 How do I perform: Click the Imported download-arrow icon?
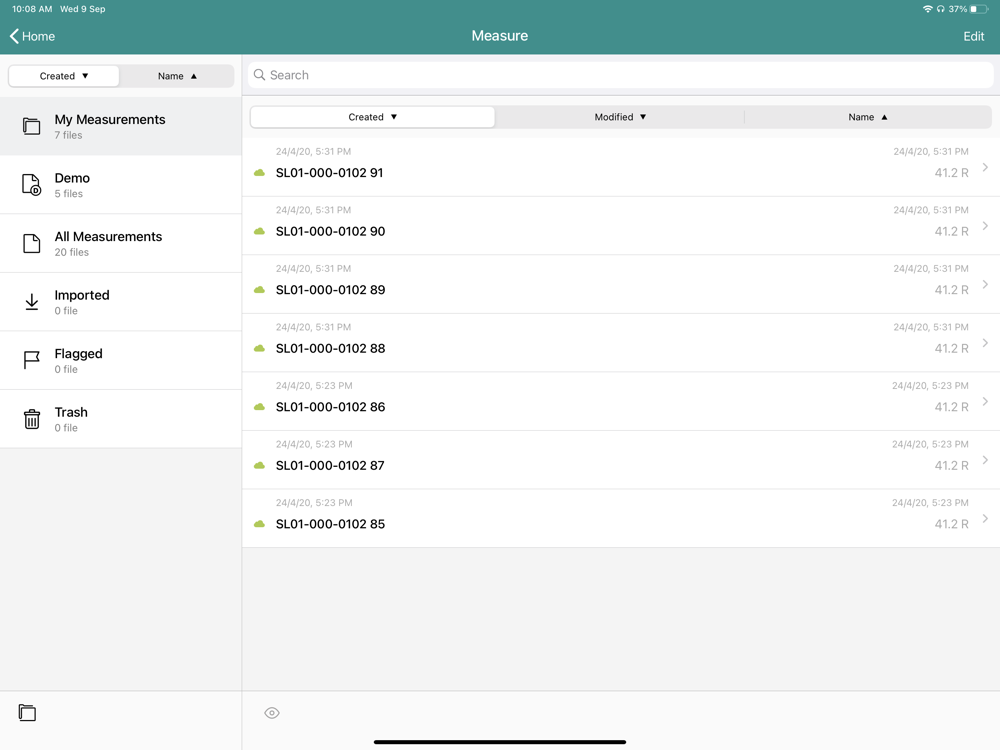(31, 302)
